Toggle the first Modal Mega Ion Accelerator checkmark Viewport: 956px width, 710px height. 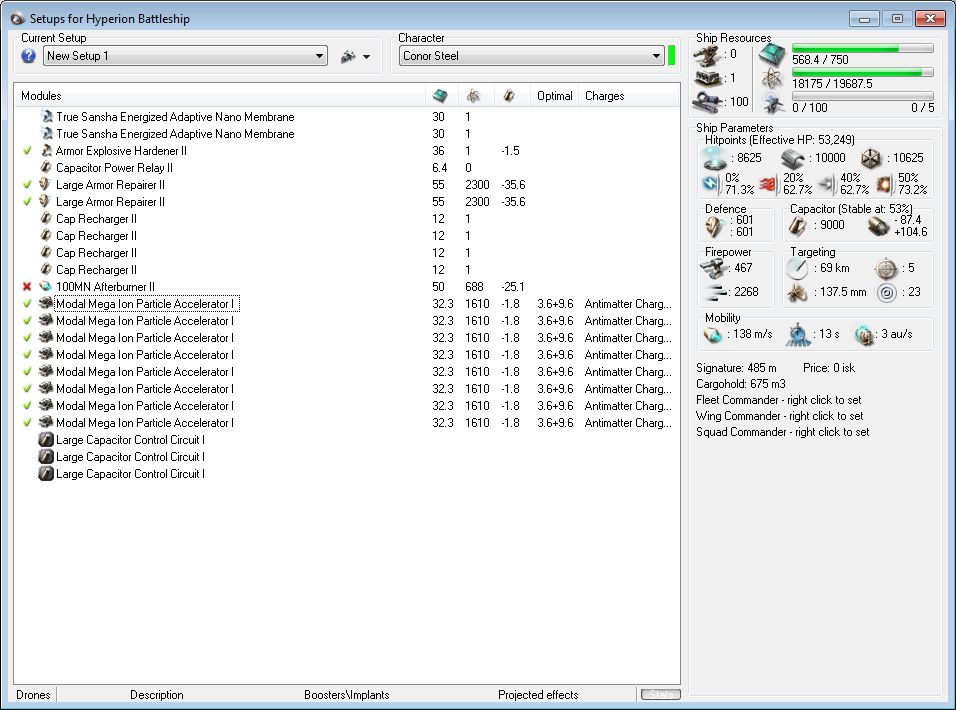point(27,304)
